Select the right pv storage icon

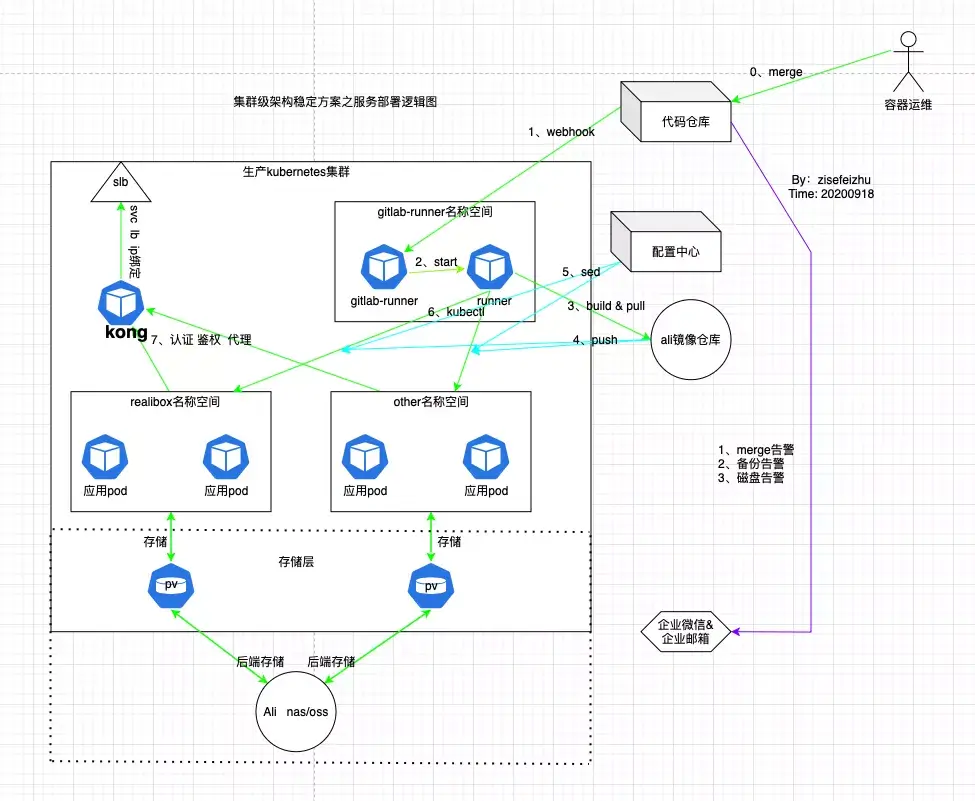(x=432, y=586)
